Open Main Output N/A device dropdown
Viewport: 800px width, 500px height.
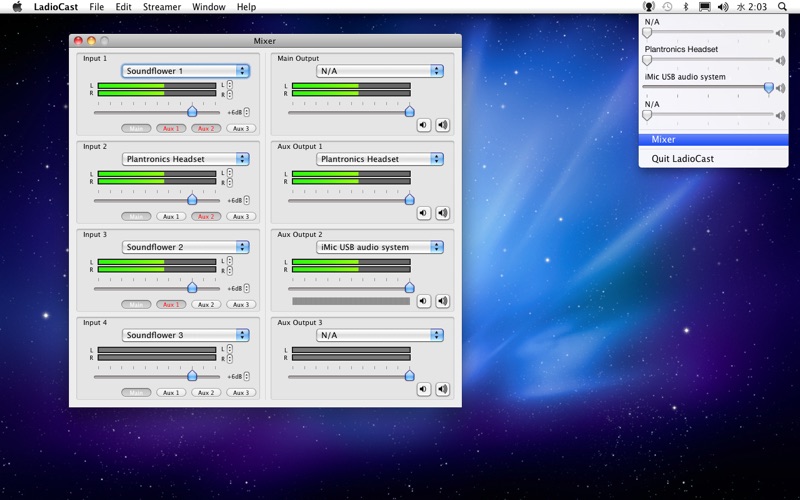[380, 71]
